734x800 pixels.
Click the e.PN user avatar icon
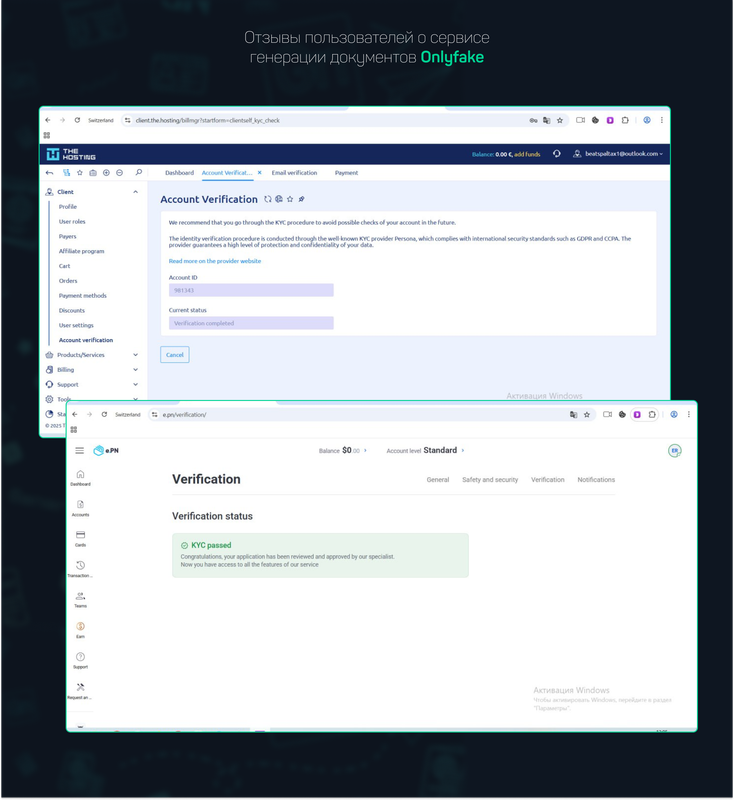click(x=675, y=451)
